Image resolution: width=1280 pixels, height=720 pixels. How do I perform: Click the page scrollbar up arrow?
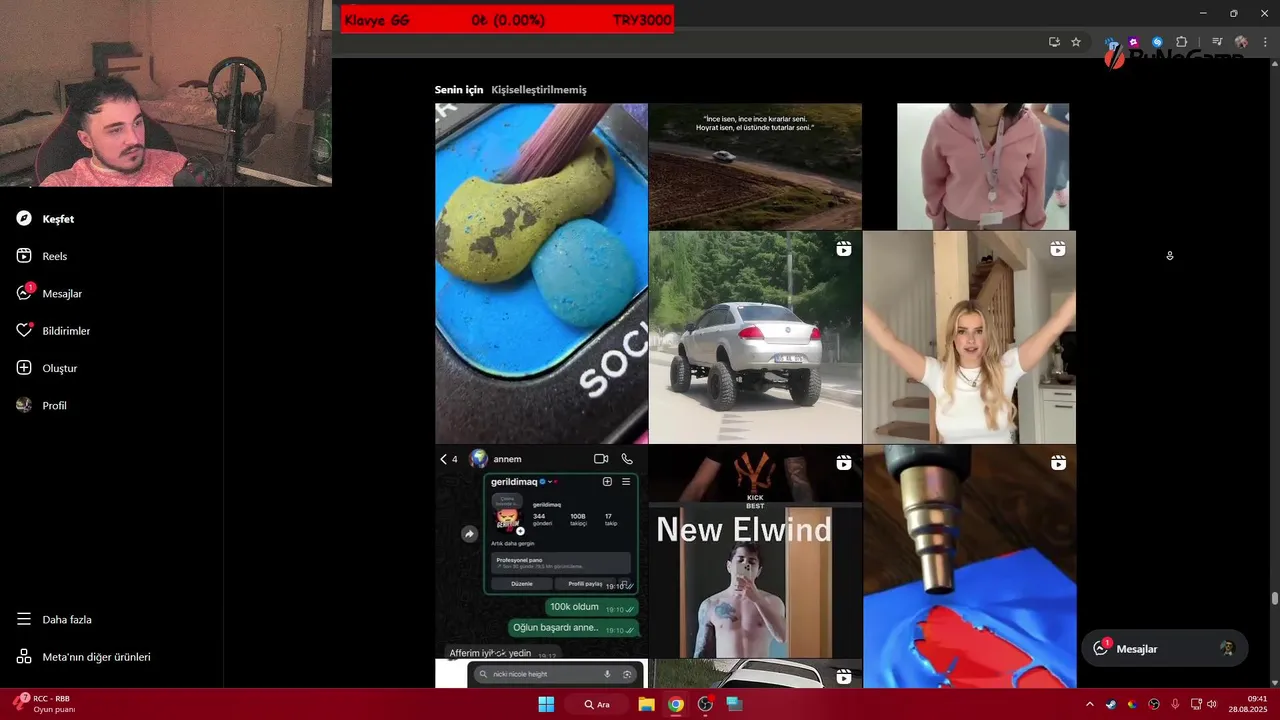click(x=1274, y=64)
